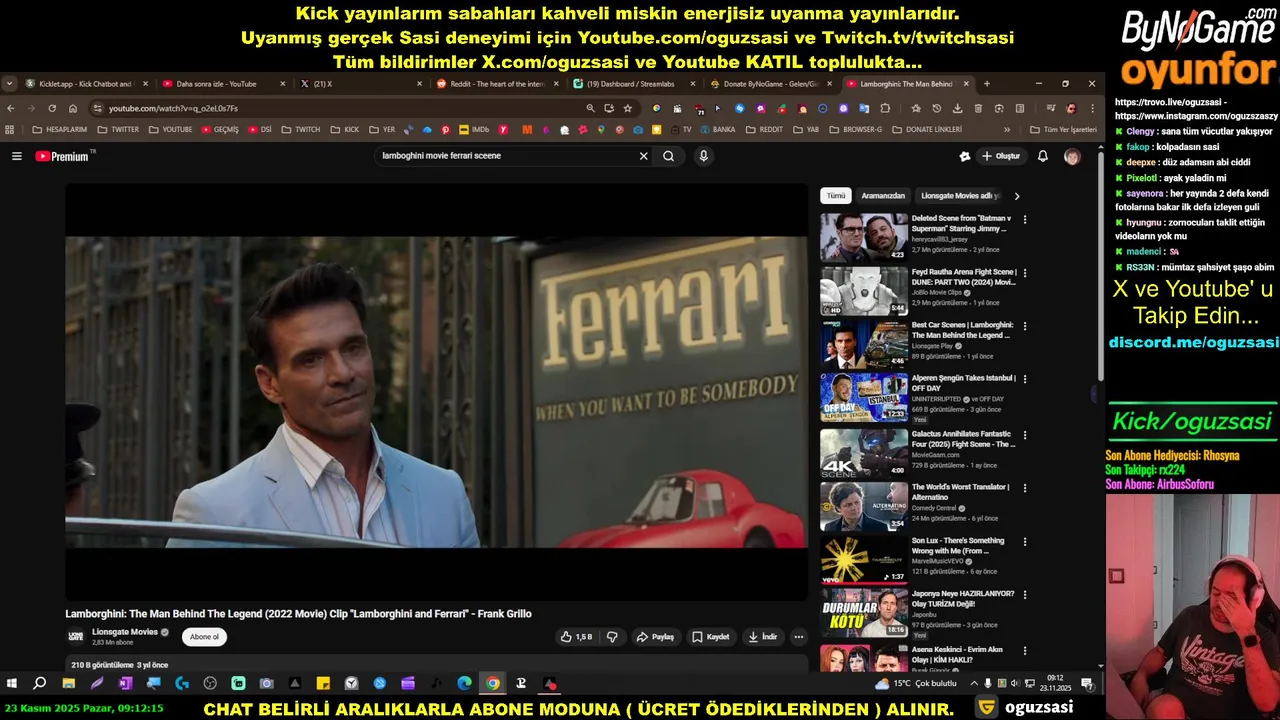
Task: Go to YouTube Premium home logo
Action: (64, 156)
